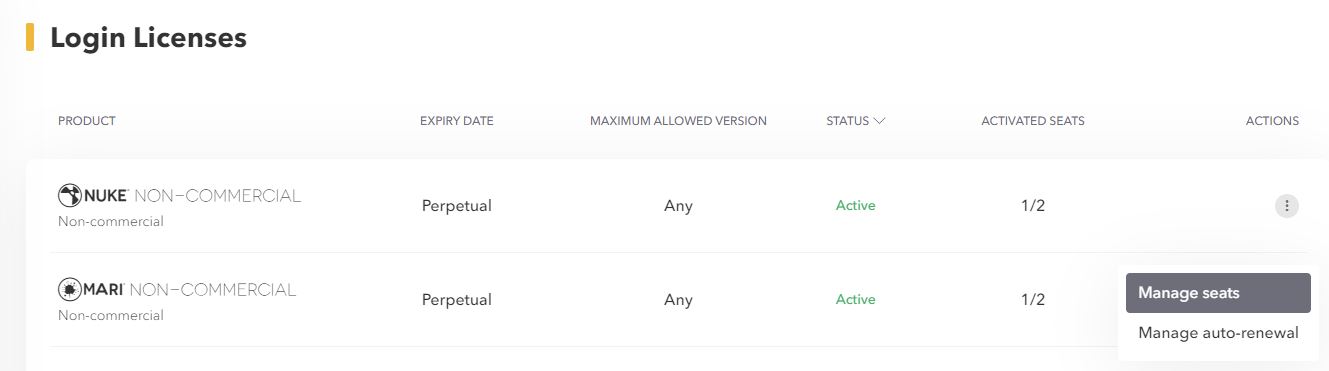The height and width of the screenshot is (371, 1329).
Task: Click the 1/2 seat count for Nuke
Action: pos(1033,206)
